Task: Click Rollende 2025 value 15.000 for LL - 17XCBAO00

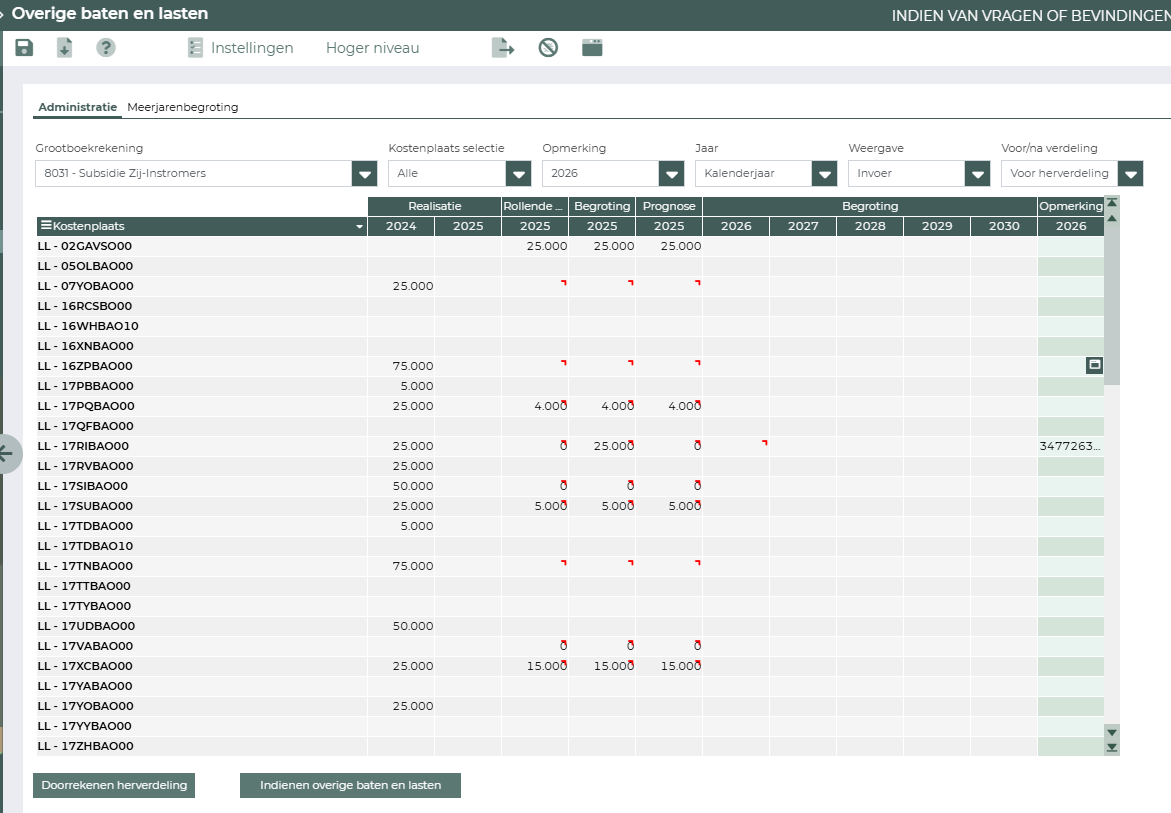Action: (547, 666)
